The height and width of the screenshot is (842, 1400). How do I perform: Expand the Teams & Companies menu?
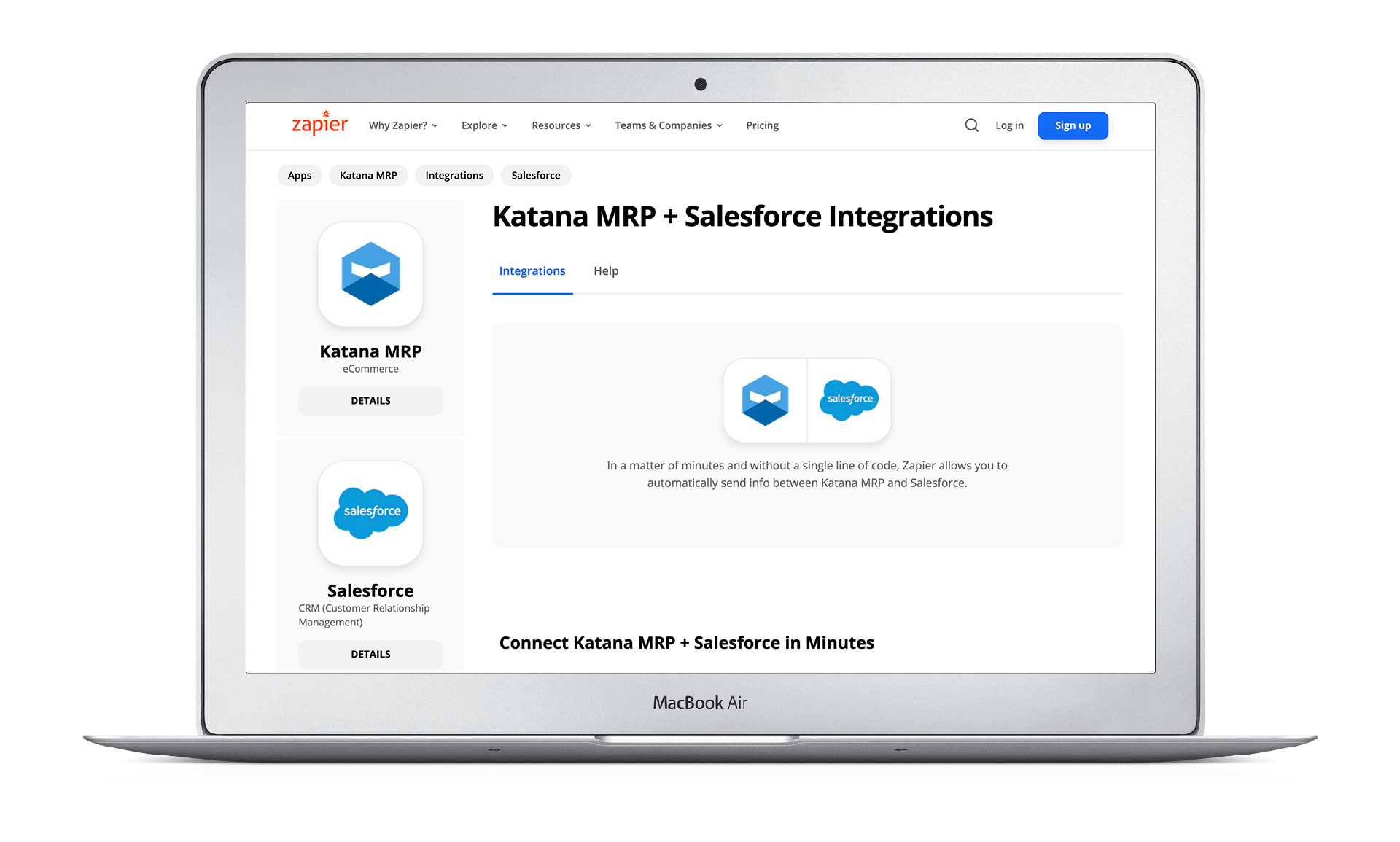point(669,125)
